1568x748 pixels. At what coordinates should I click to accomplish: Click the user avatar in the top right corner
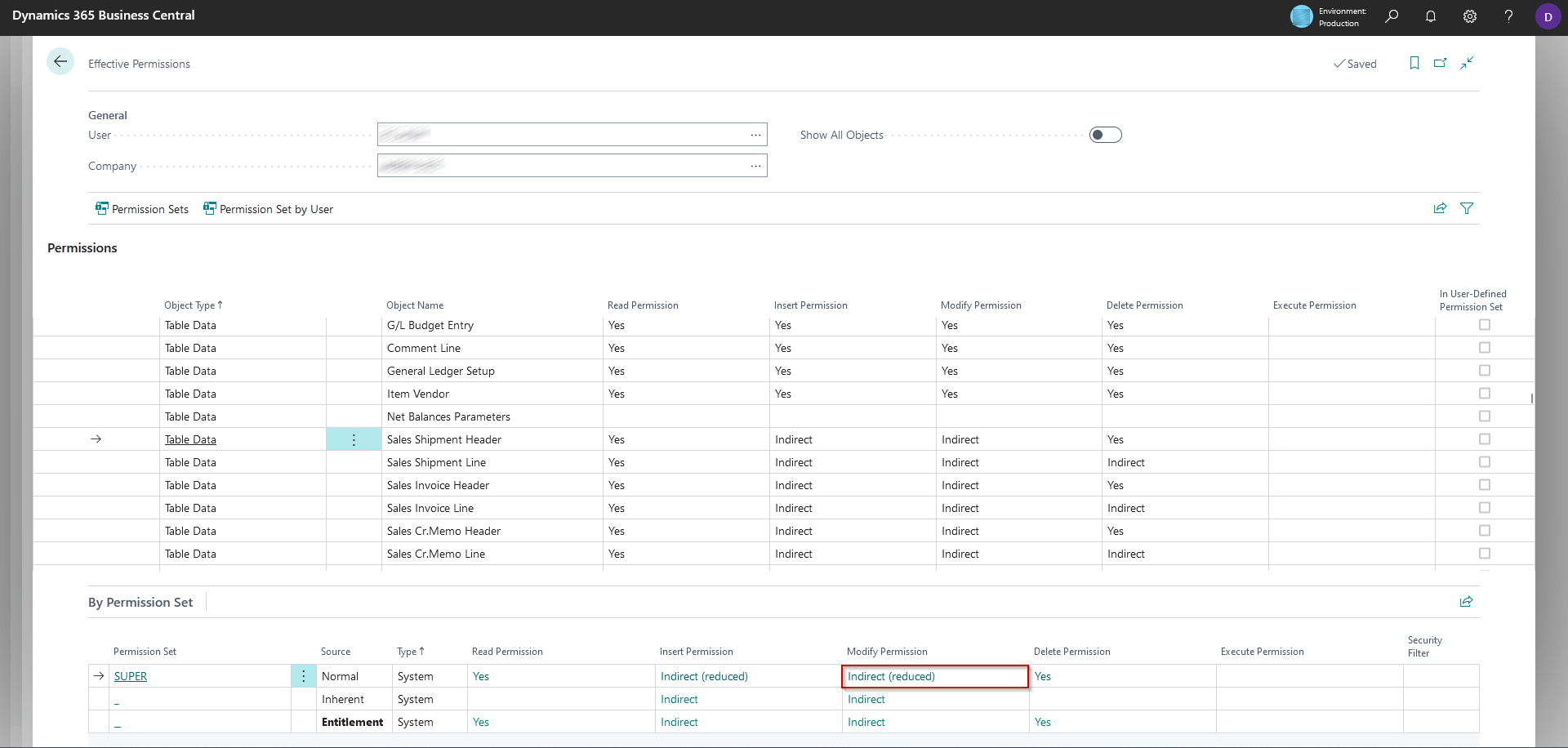[x=1548, y=16]
